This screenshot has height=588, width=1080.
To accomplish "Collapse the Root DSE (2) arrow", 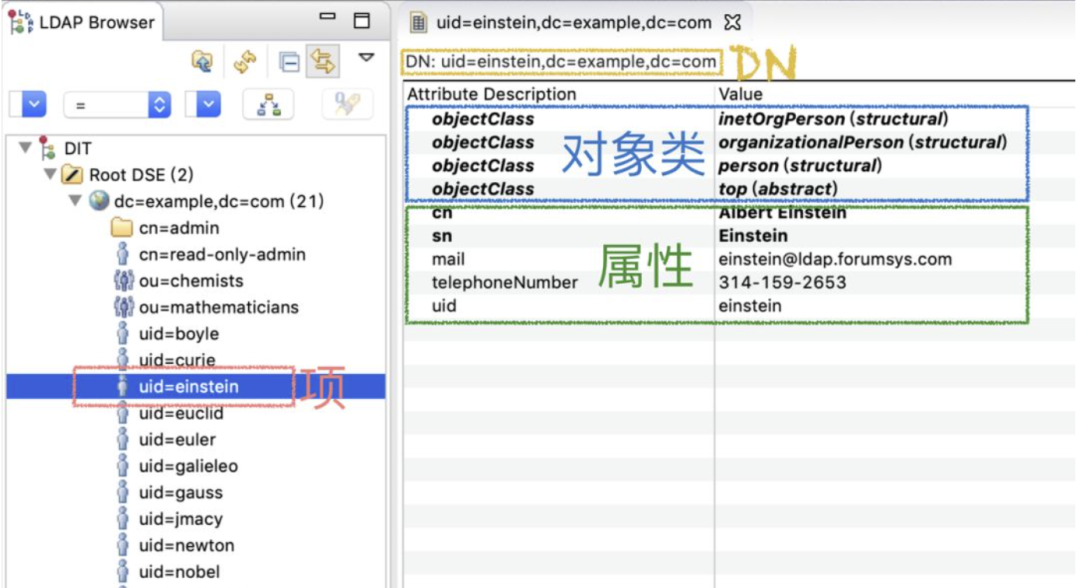I will [x=50, y=174].
